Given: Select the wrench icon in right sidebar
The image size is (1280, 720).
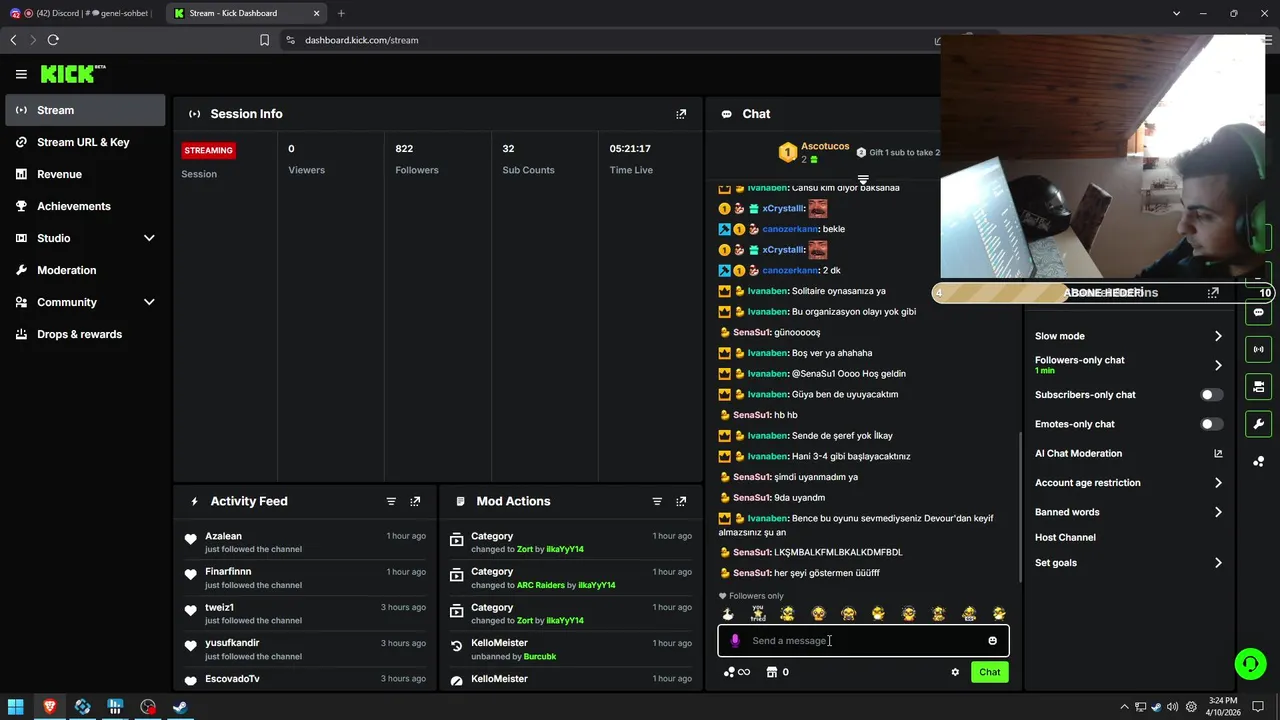Looking at the screenshot, I should [1258, 423].
